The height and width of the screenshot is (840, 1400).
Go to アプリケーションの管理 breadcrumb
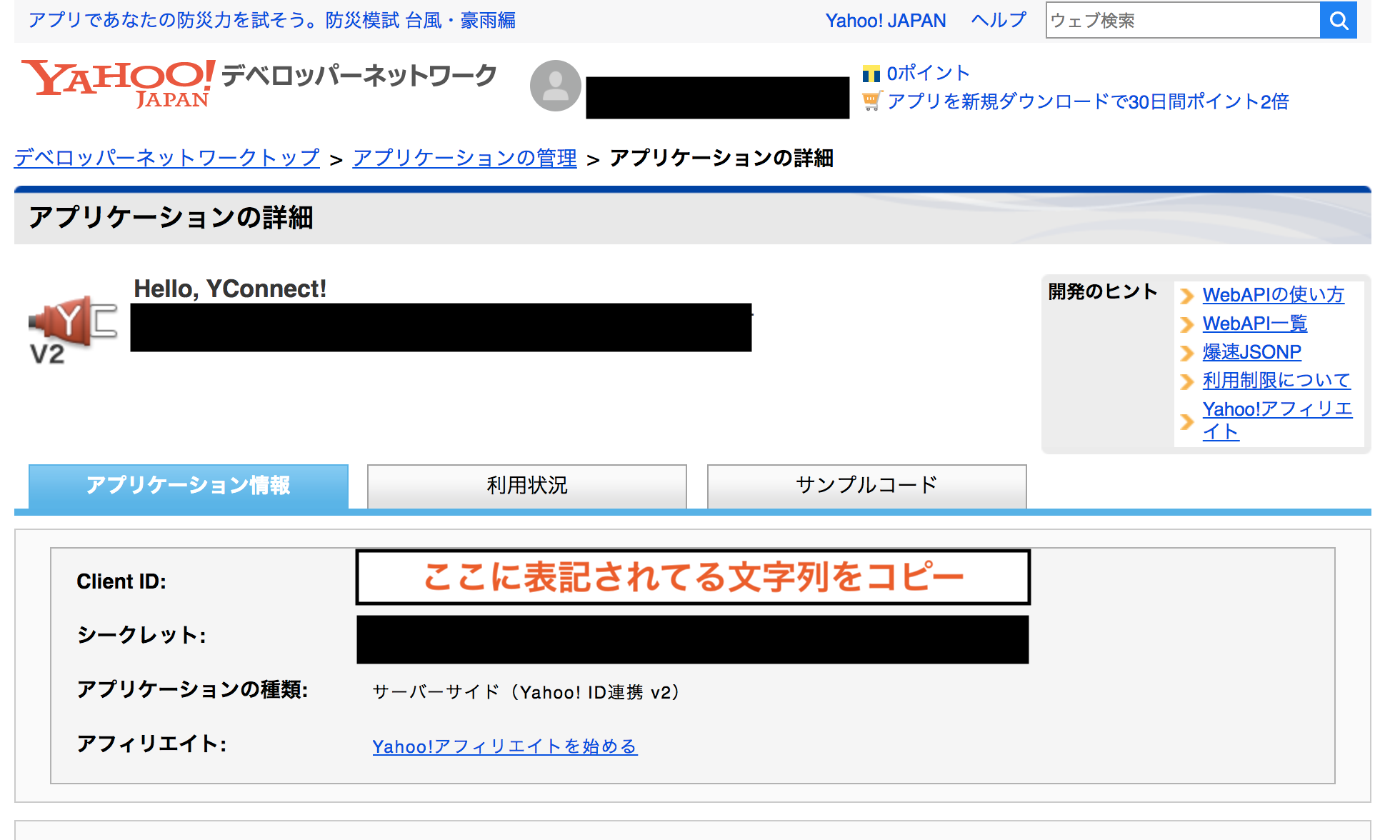point(464,158)
